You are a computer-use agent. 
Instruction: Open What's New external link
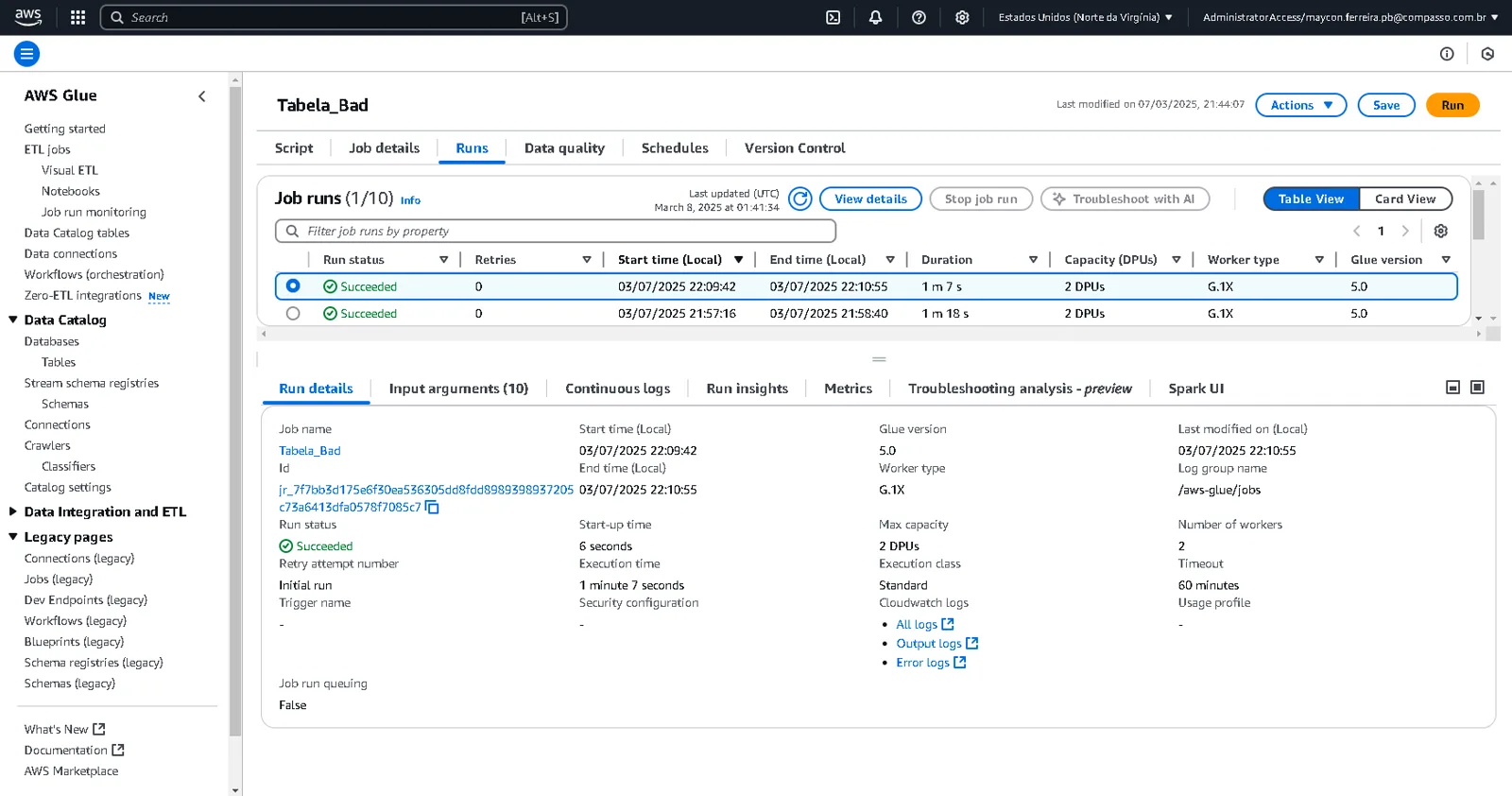[64, 730]
